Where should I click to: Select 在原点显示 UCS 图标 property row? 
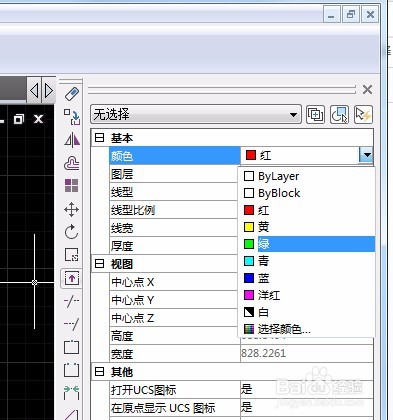click(241, 408)
